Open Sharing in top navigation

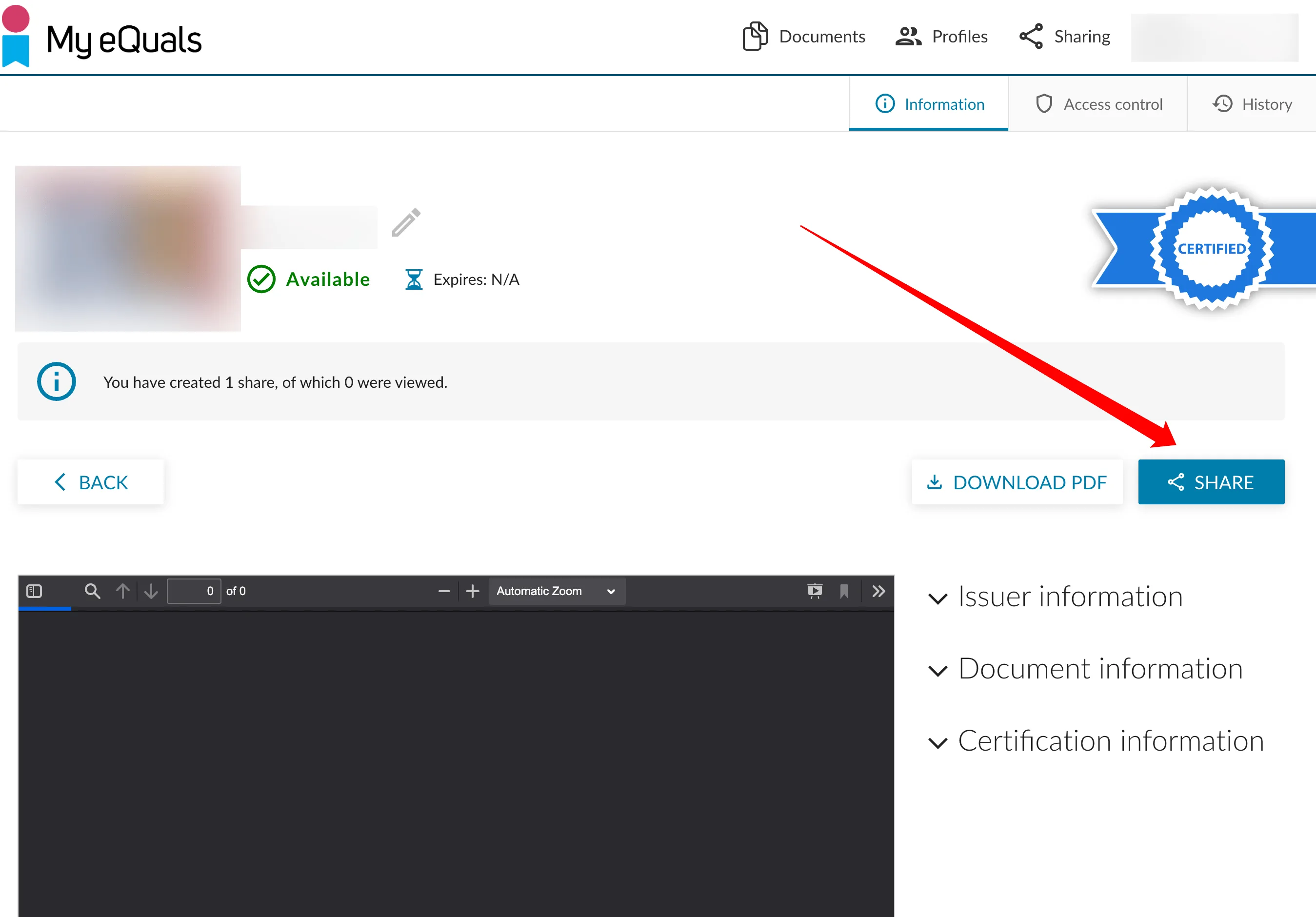1065,37
